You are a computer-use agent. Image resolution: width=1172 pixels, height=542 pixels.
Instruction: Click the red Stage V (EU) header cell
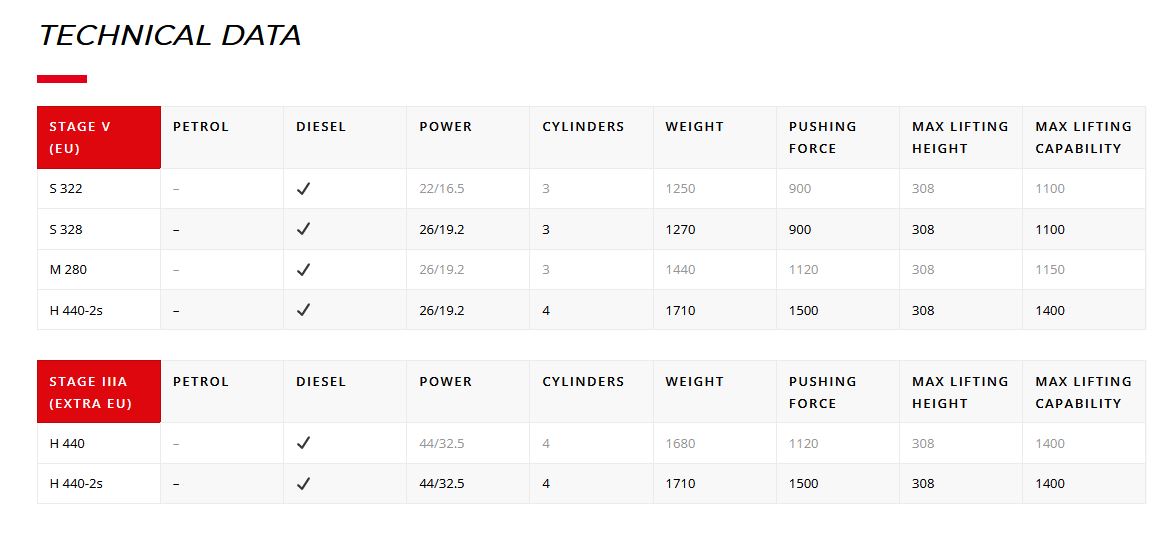click(x=99, y=138)
